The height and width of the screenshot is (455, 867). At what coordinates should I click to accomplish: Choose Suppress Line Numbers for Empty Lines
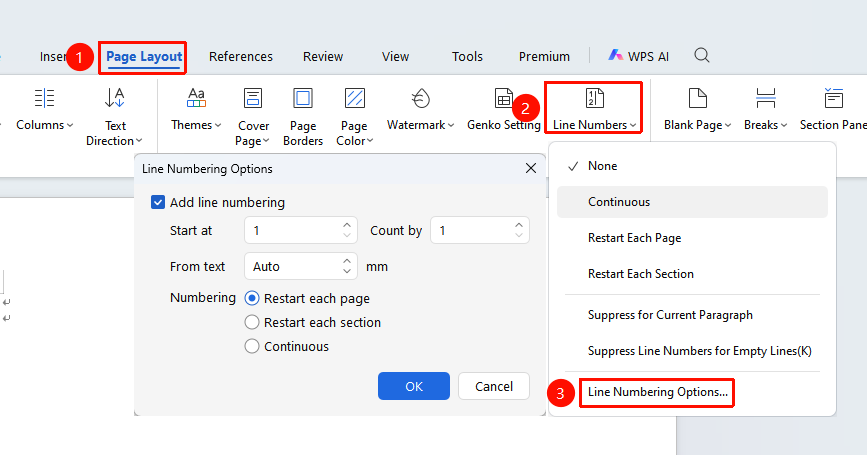tap(692, 351)
